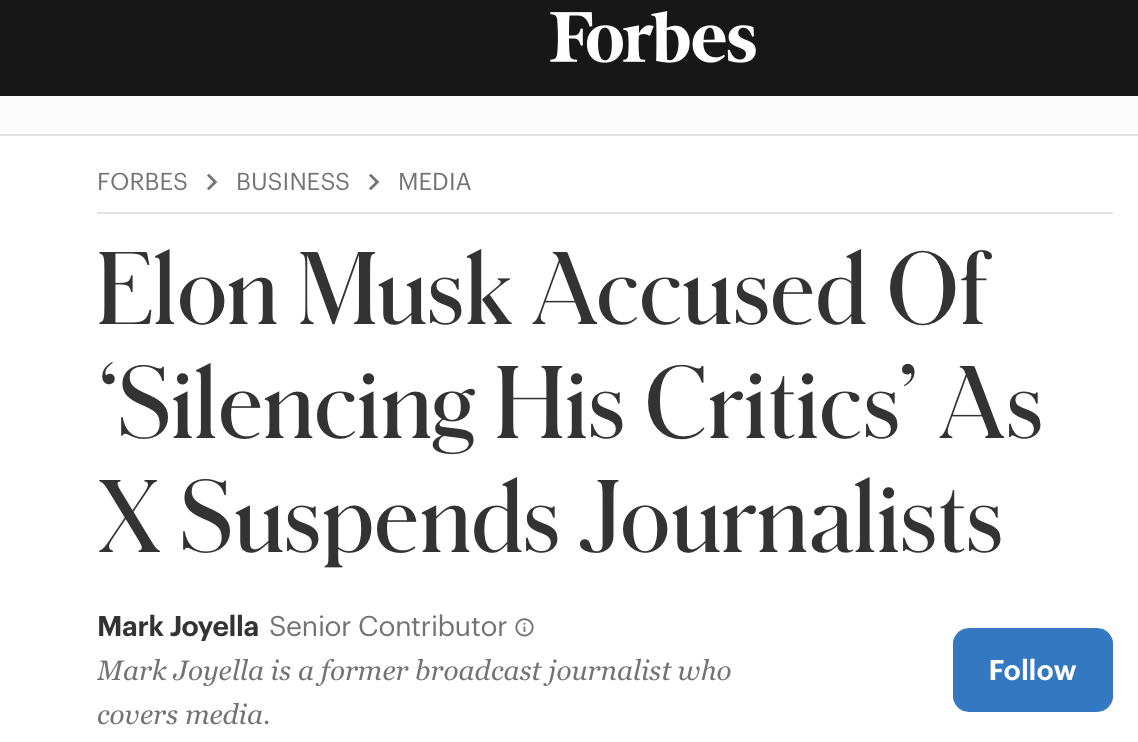Click "Suspends" in the headline
Screen dimensions: 1138x742
pos(372,518)
